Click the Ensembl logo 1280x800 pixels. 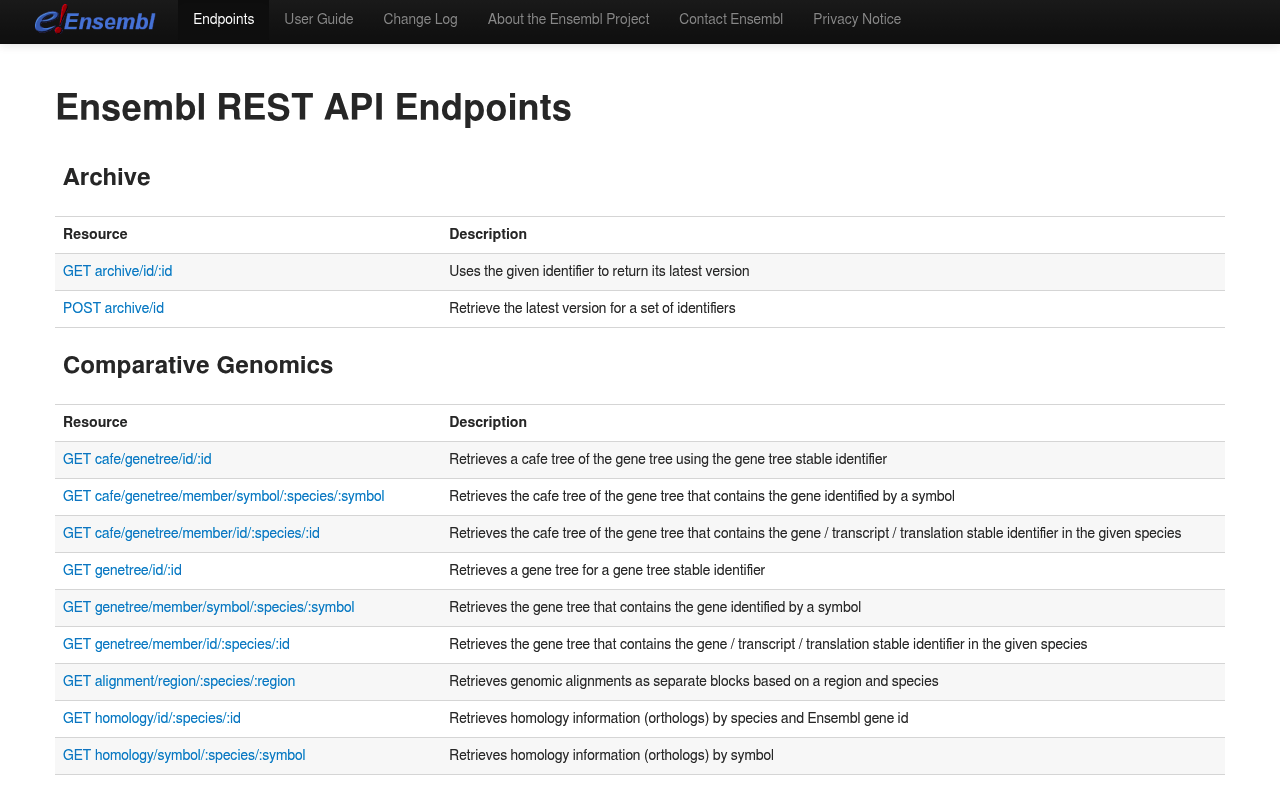[95, 19]
